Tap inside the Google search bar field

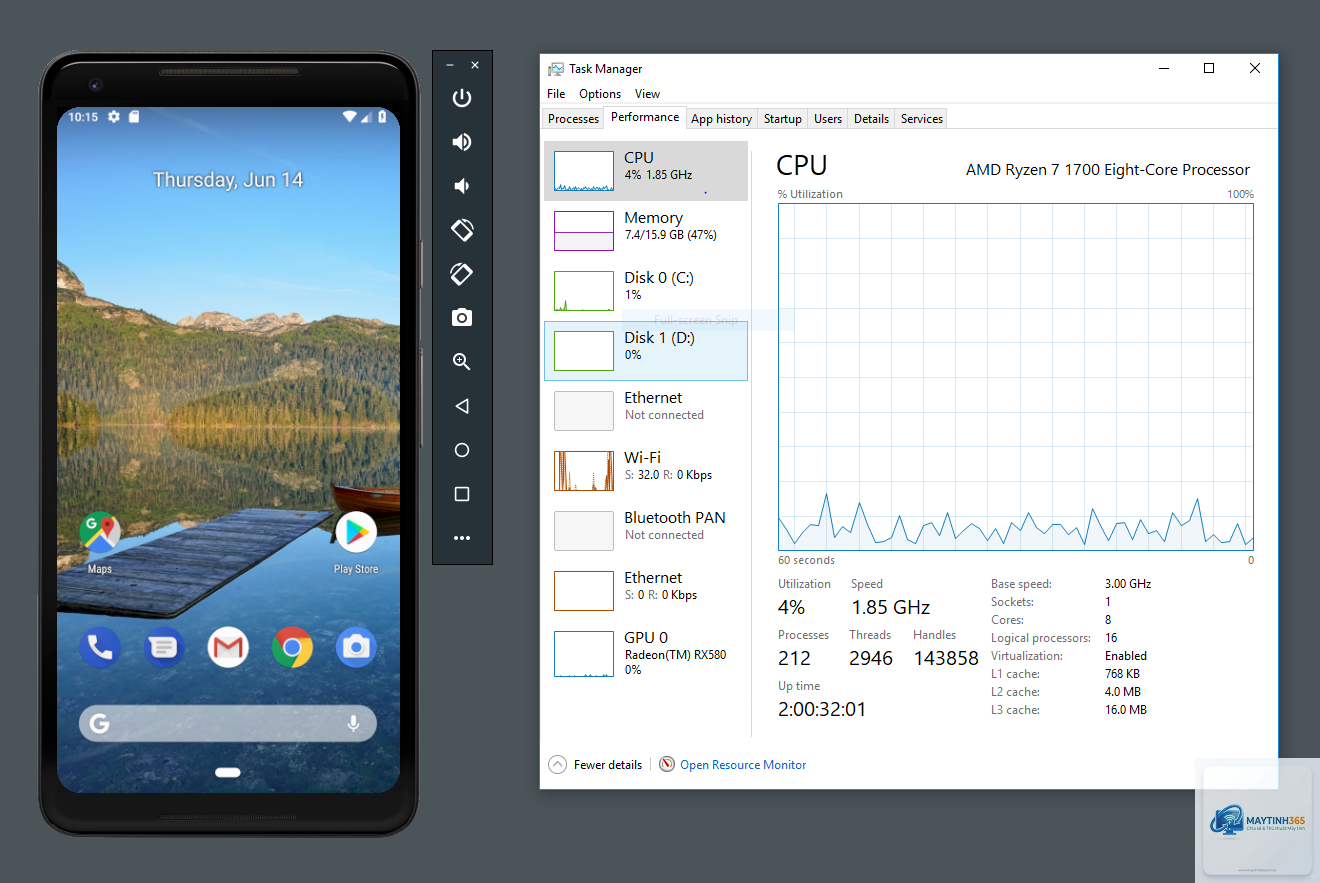(x=228, y=724)
